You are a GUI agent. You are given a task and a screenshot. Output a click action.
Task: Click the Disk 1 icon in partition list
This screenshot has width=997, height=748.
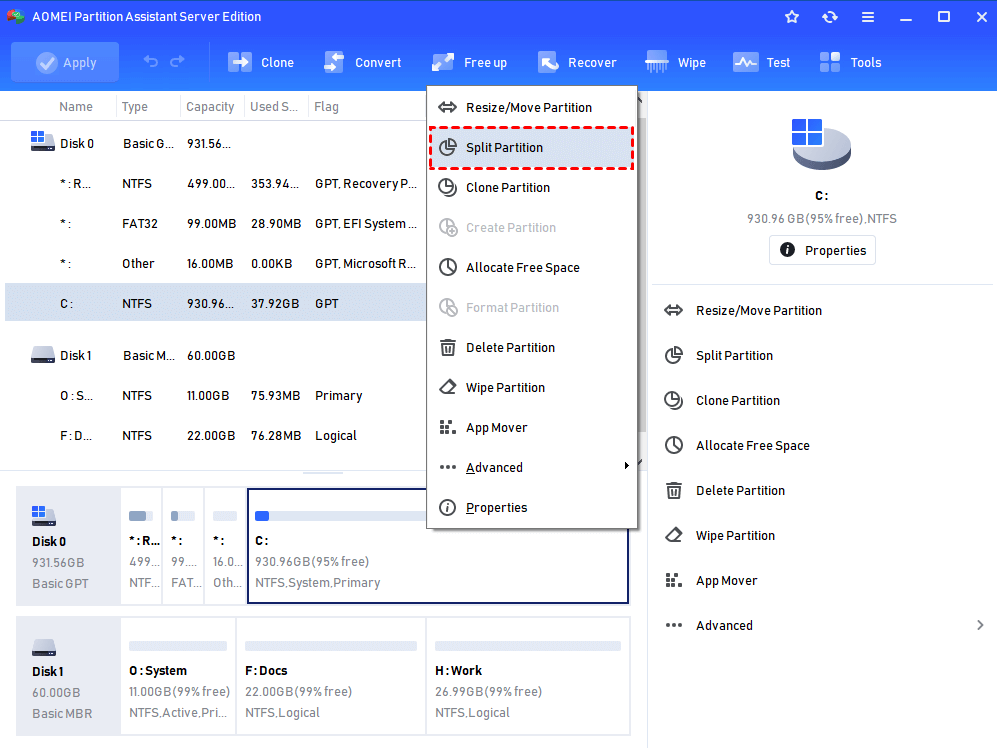43,354
